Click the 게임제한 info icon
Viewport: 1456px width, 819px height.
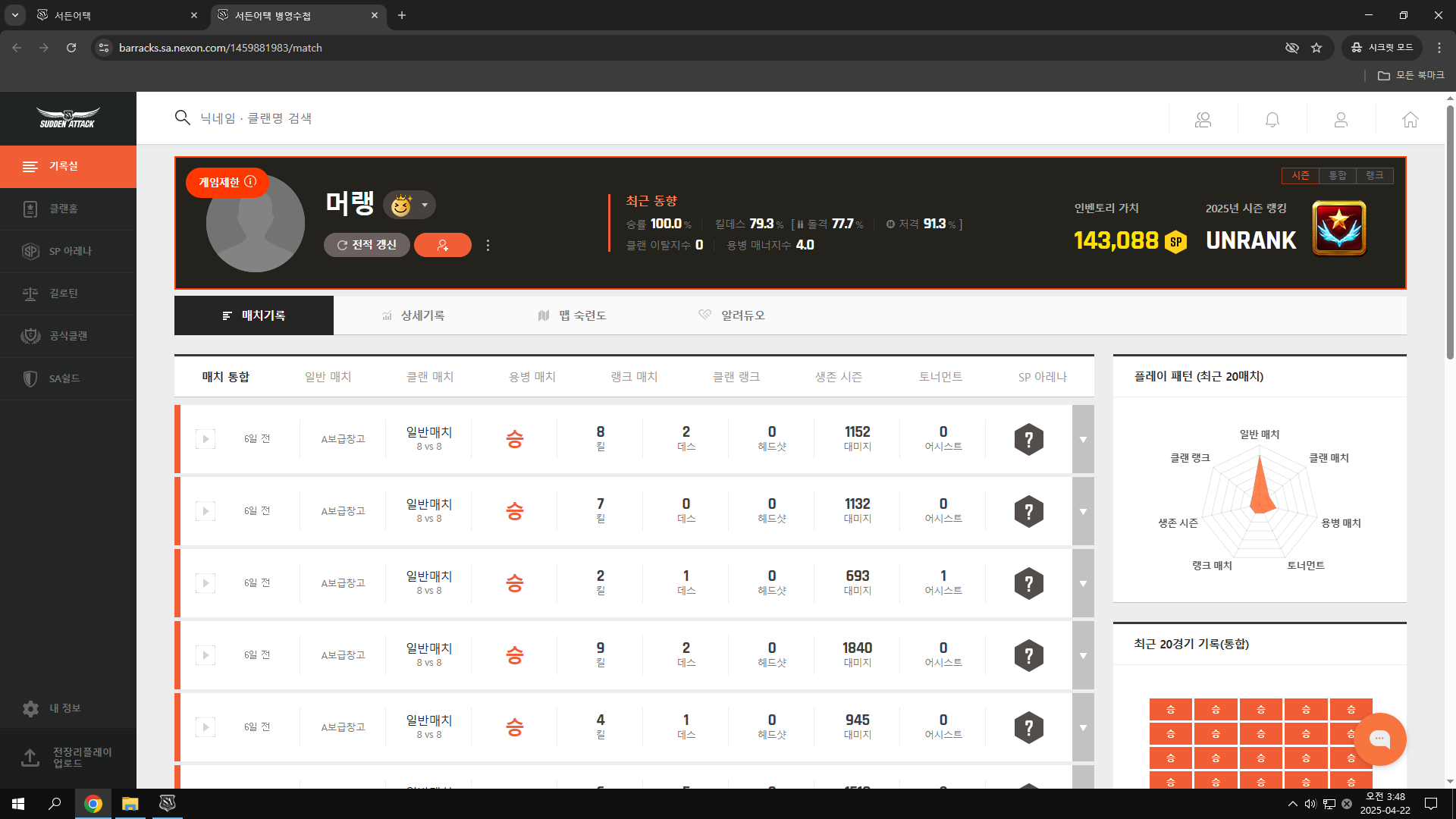pyautogui.click(x=250, y=182)
